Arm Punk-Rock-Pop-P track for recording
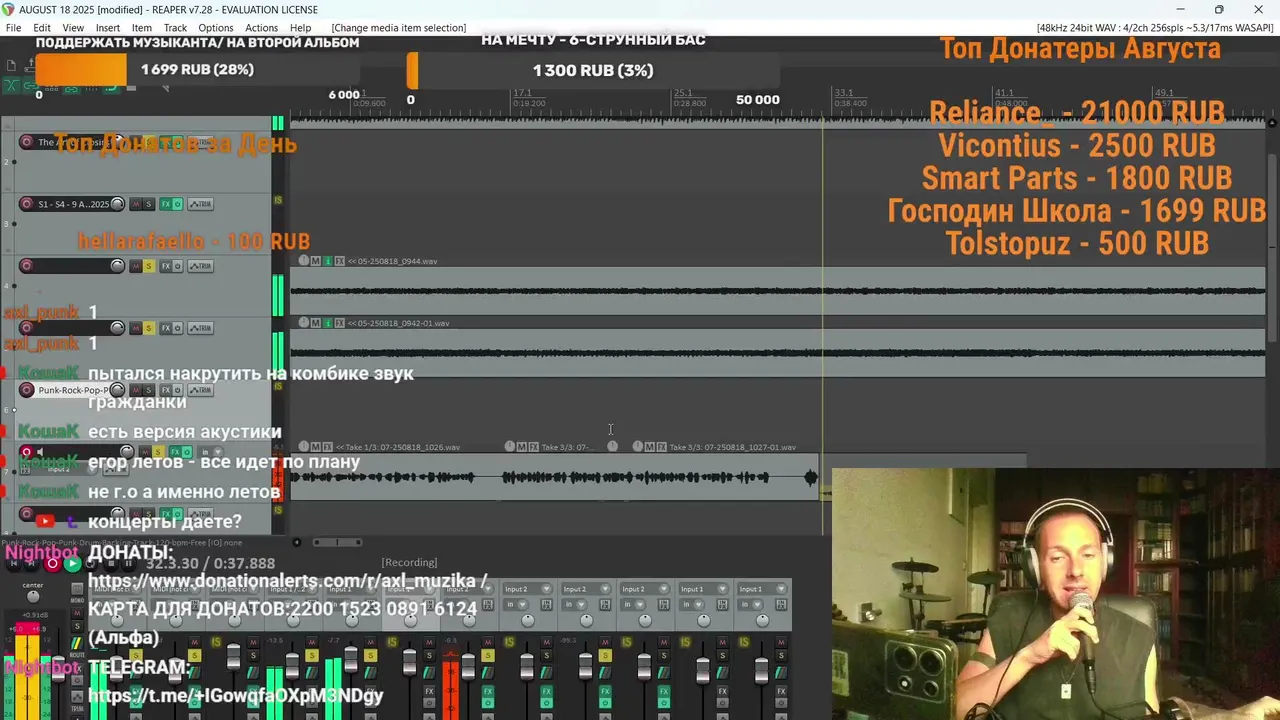This screenshot has height=720, width=1280. (x=27, y=390)
